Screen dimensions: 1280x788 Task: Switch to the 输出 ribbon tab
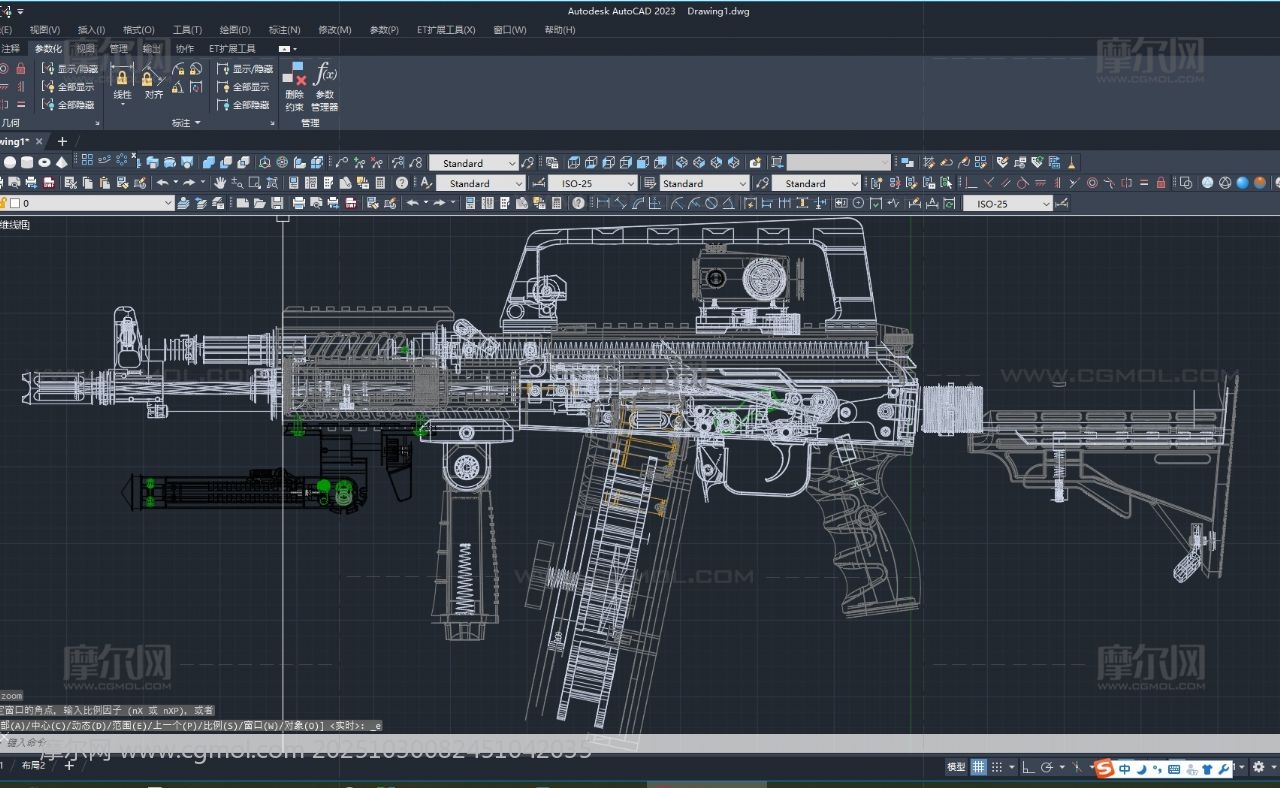point(151,48)
